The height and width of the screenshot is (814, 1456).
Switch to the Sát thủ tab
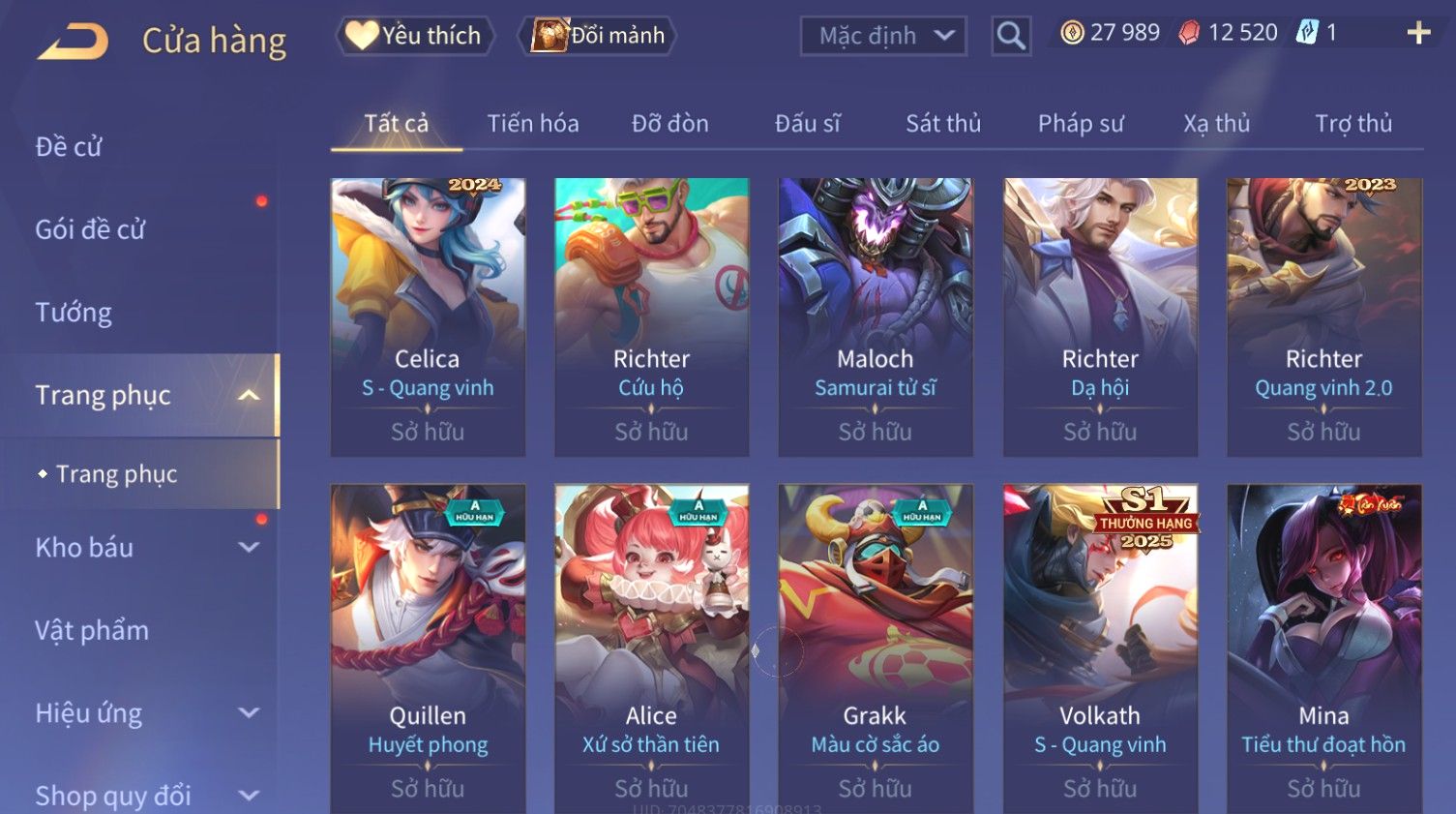point(943,124)
